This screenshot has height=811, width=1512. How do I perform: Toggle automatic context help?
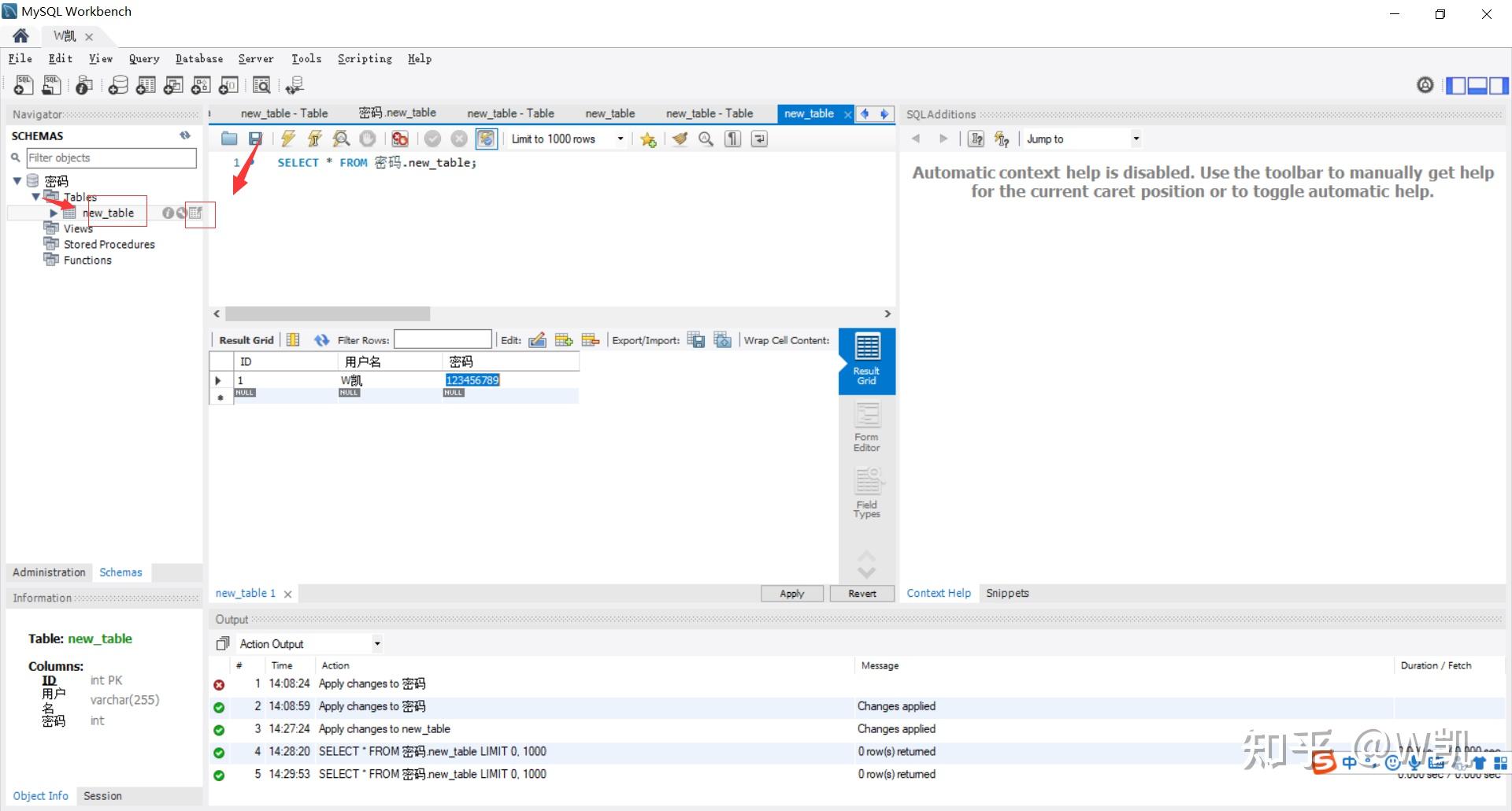(1002, 139)
